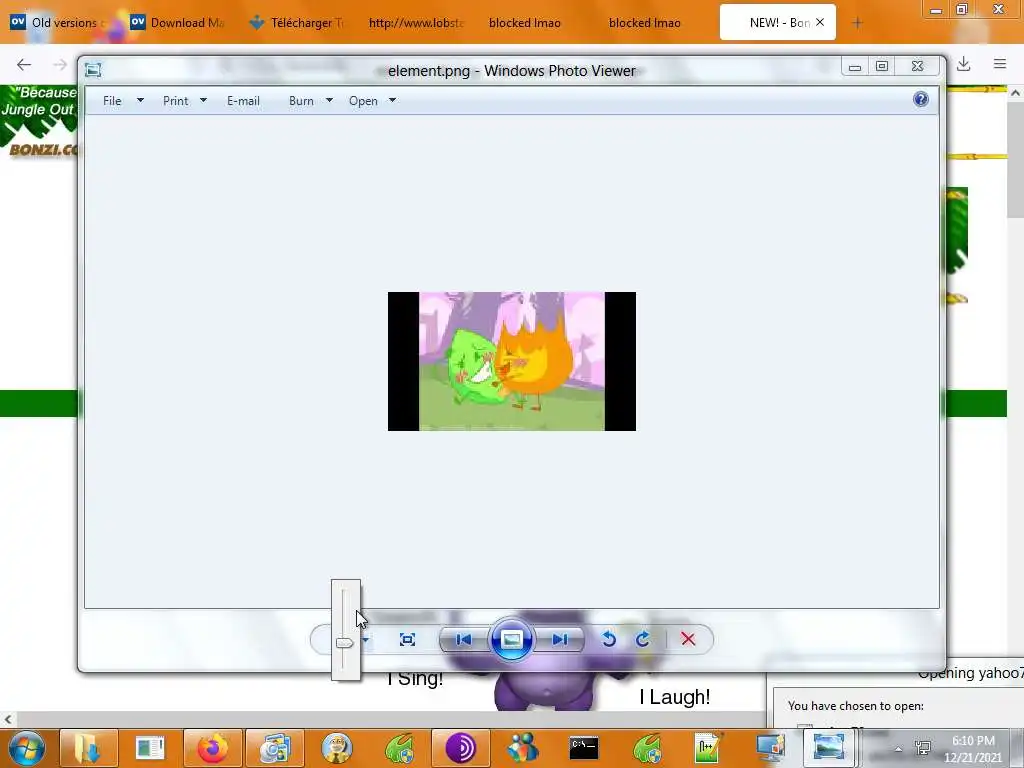
Task: Go to the next picture
Action: (x=560, y=639)
